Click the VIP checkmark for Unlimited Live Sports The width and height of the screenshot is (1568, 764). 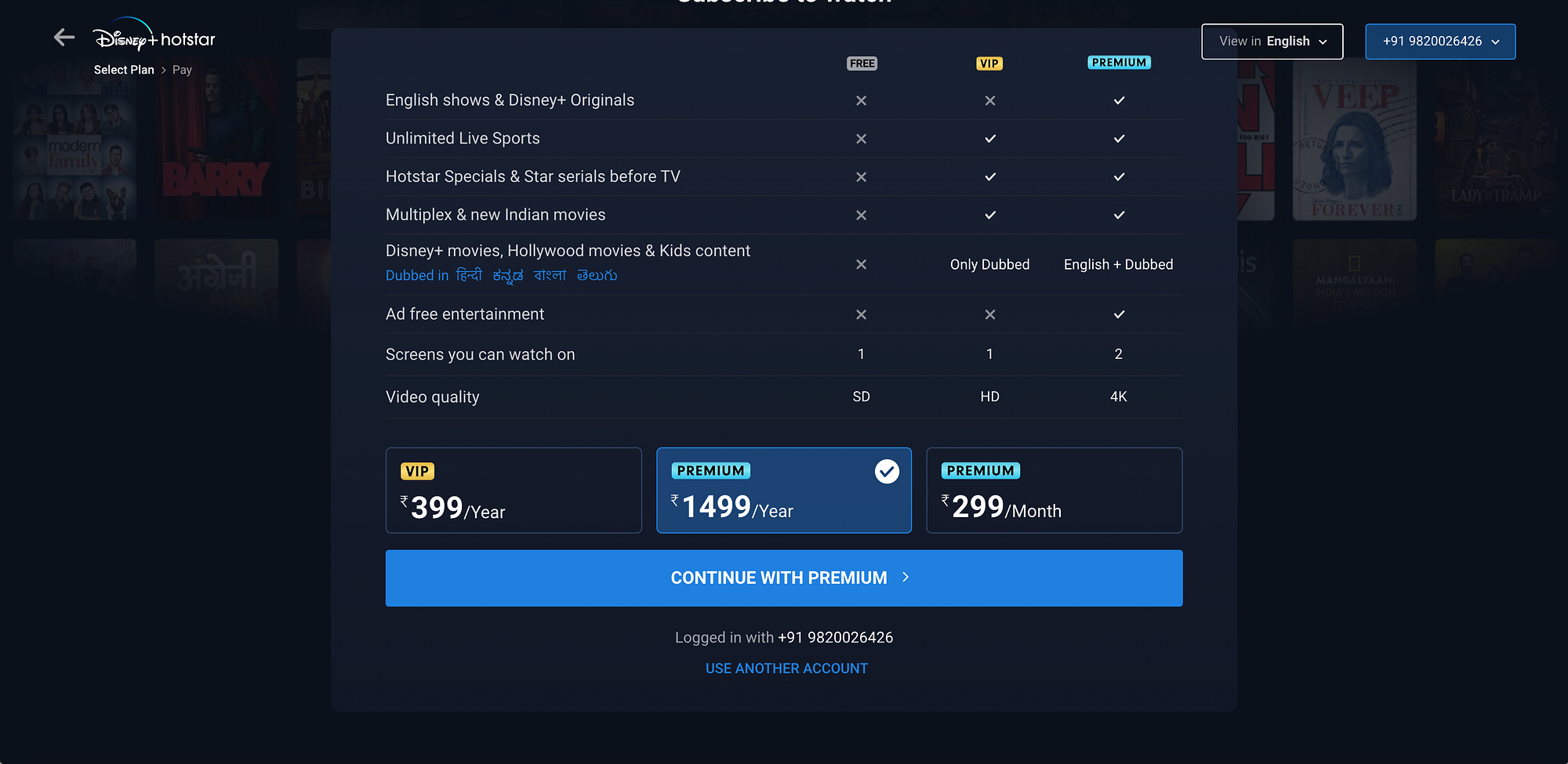tap(990, 139)
